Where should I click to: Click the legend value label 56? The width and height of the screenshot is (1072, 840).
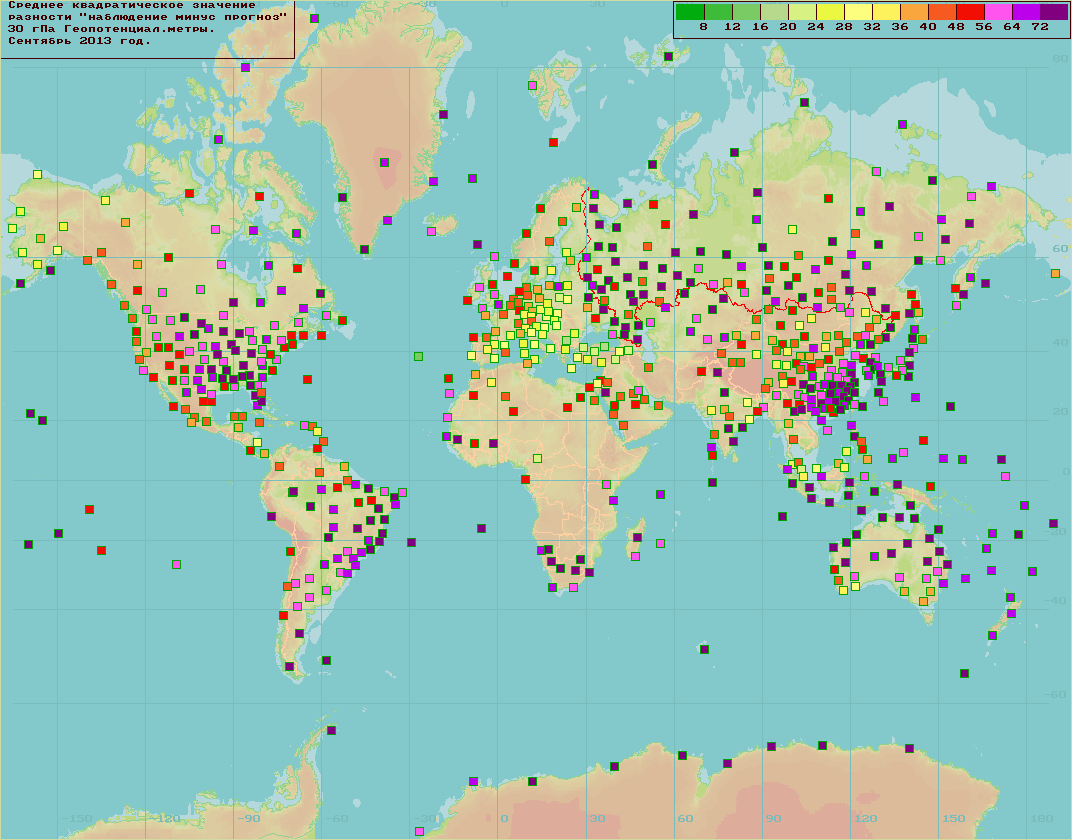(984, 27)
